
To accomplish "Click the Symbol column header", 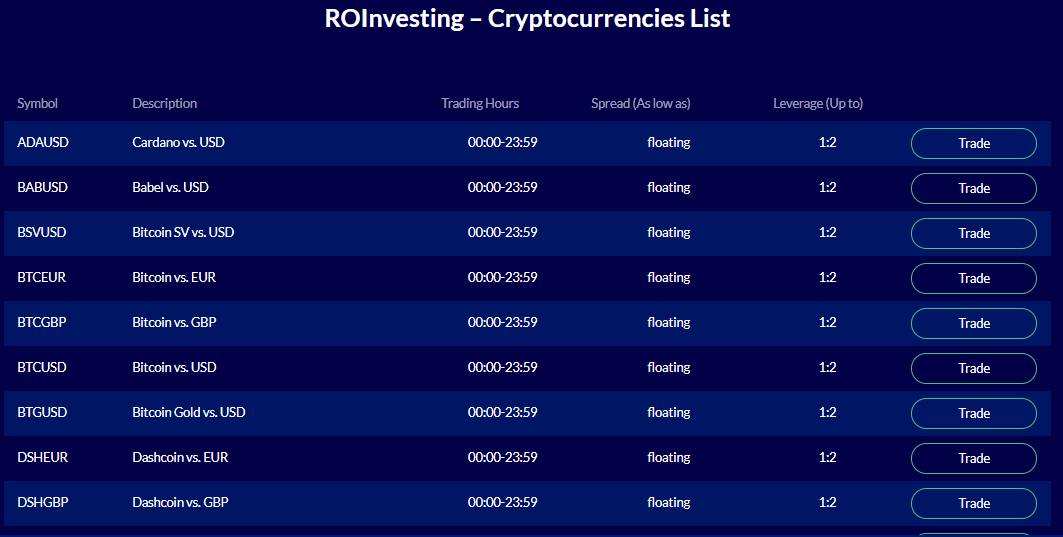I will click(37, 103).
